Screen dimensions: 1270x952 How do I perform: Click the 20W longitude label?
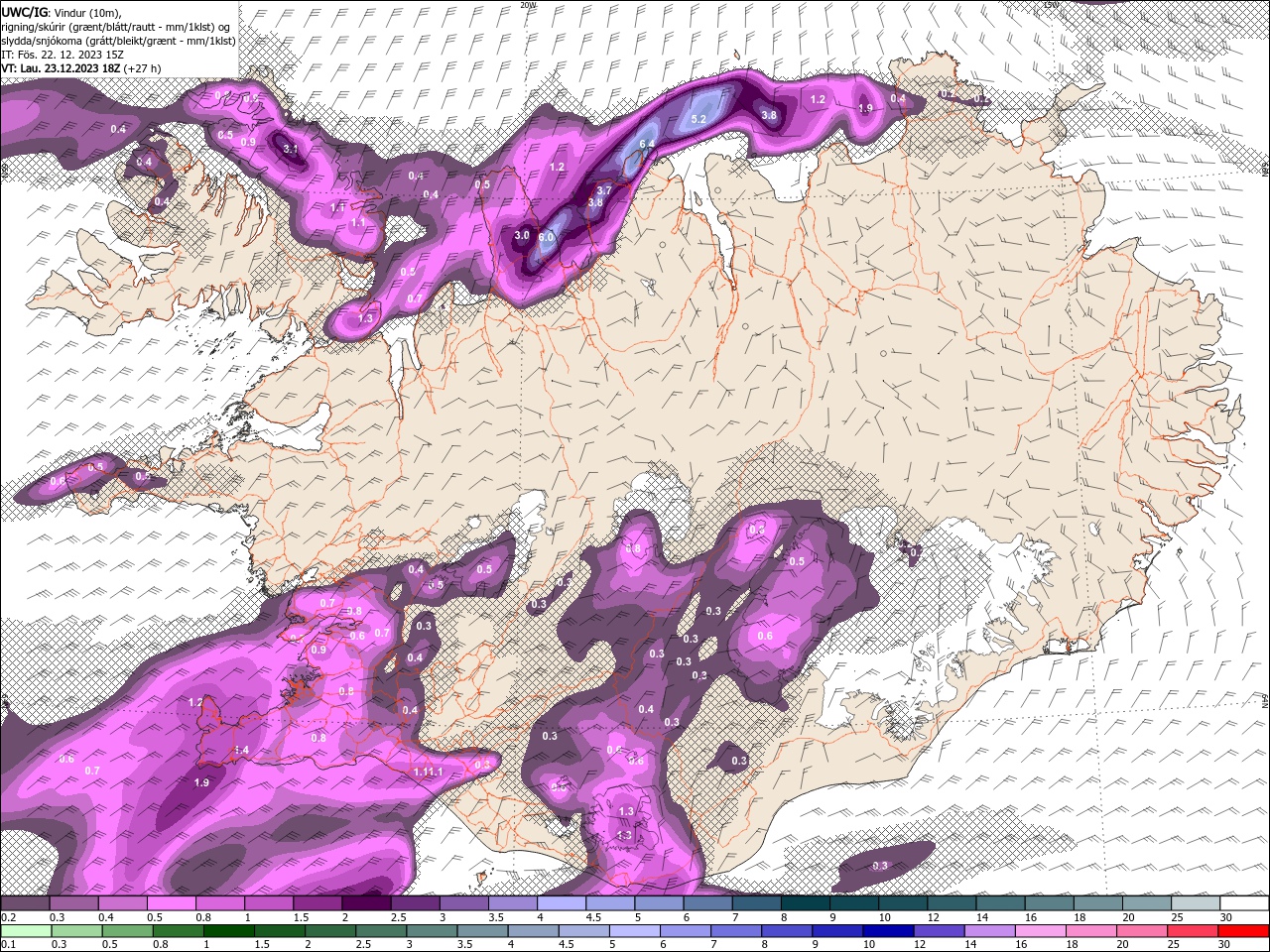point(528,4)
